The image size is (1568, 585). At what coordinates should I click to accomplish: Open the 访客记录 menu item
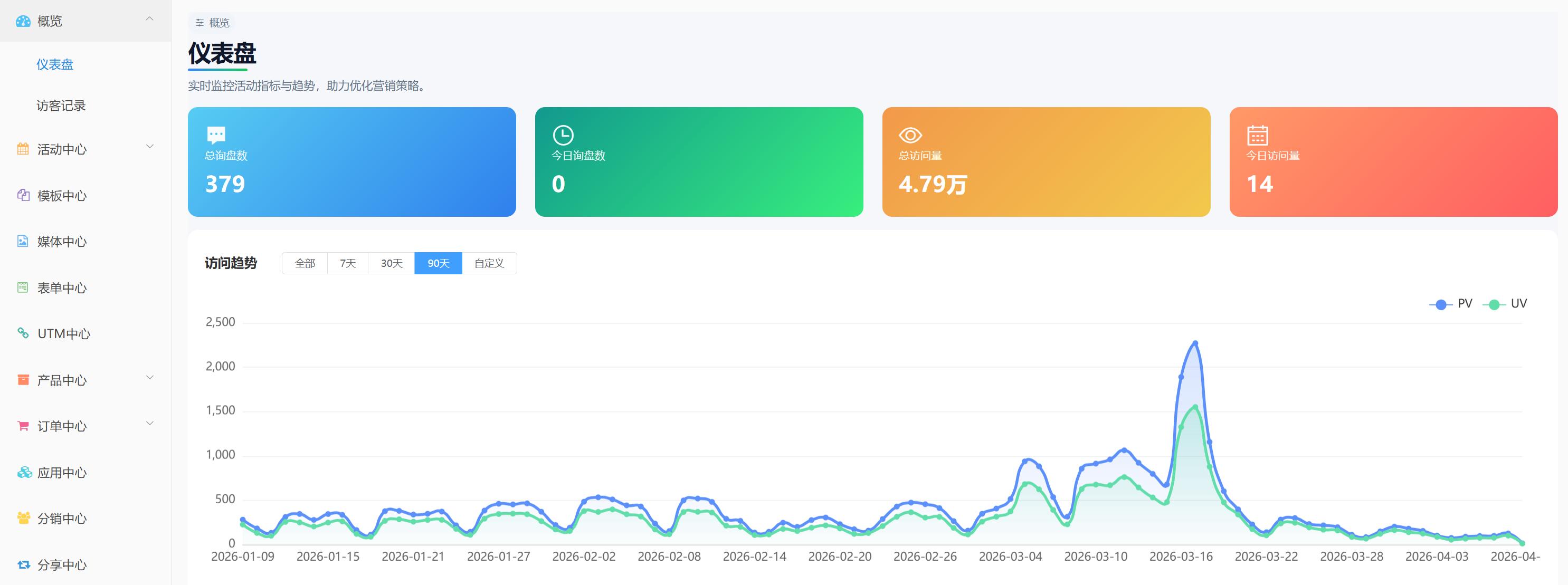(x=61, y=106)
